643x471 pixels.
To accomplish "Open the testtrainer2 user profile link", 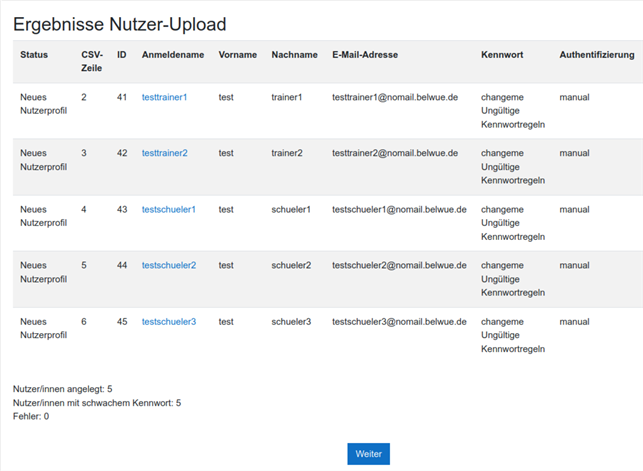I will click(164, 154).
